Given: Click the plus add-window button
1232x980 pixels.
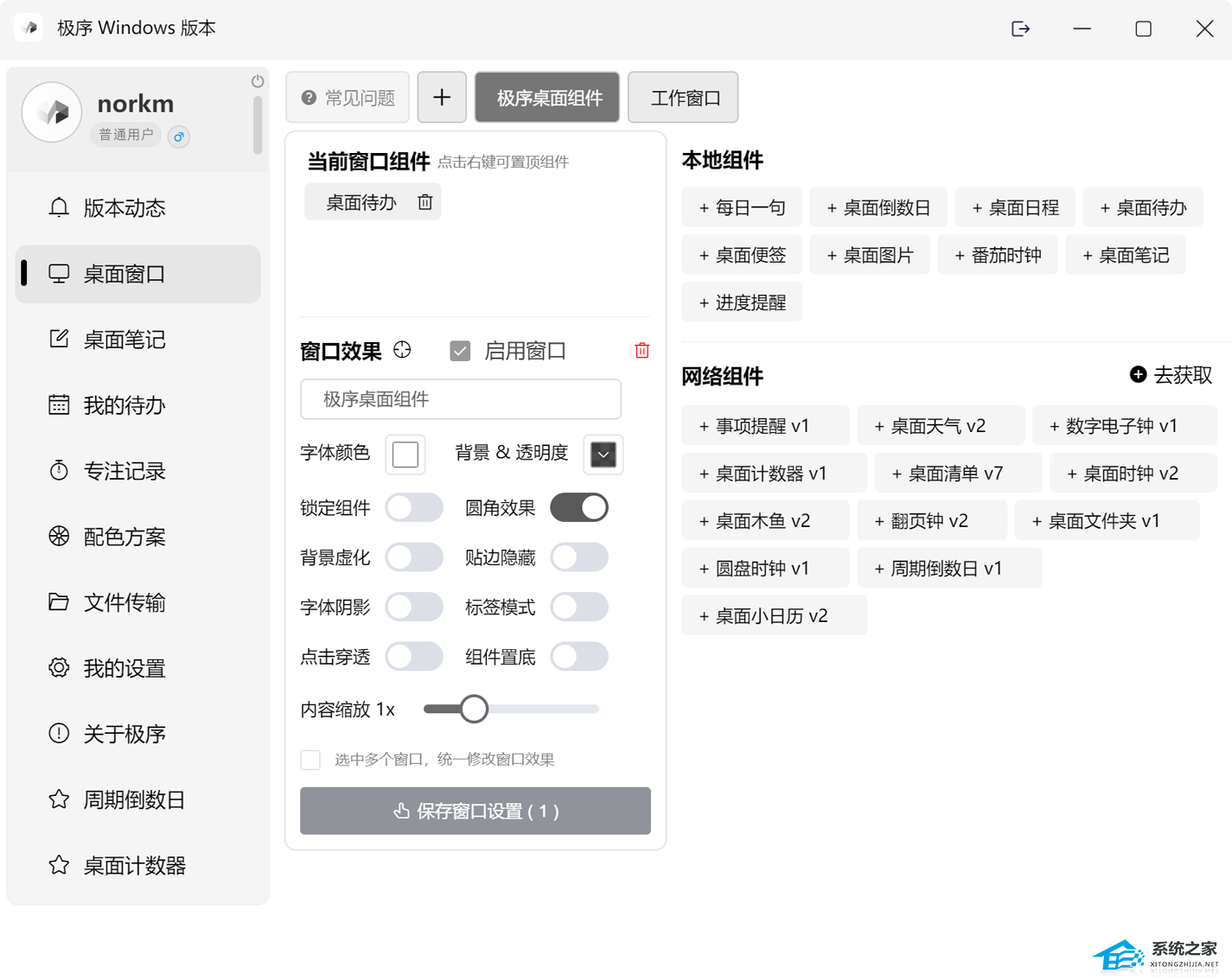Looking at the screenshot, I should (x=442, y=97).
